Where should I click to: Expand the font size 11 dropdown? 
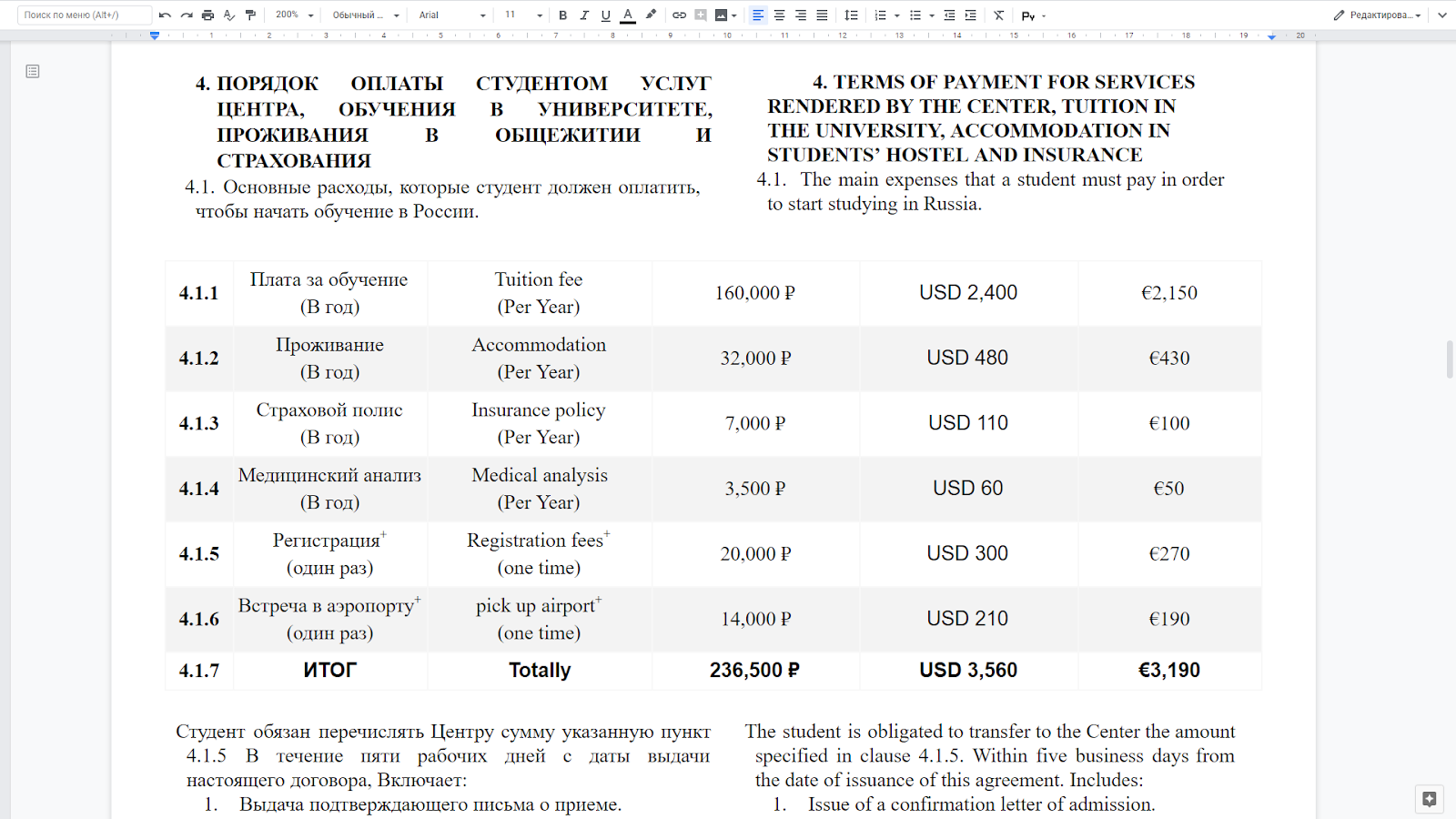(x=524, y=15)
